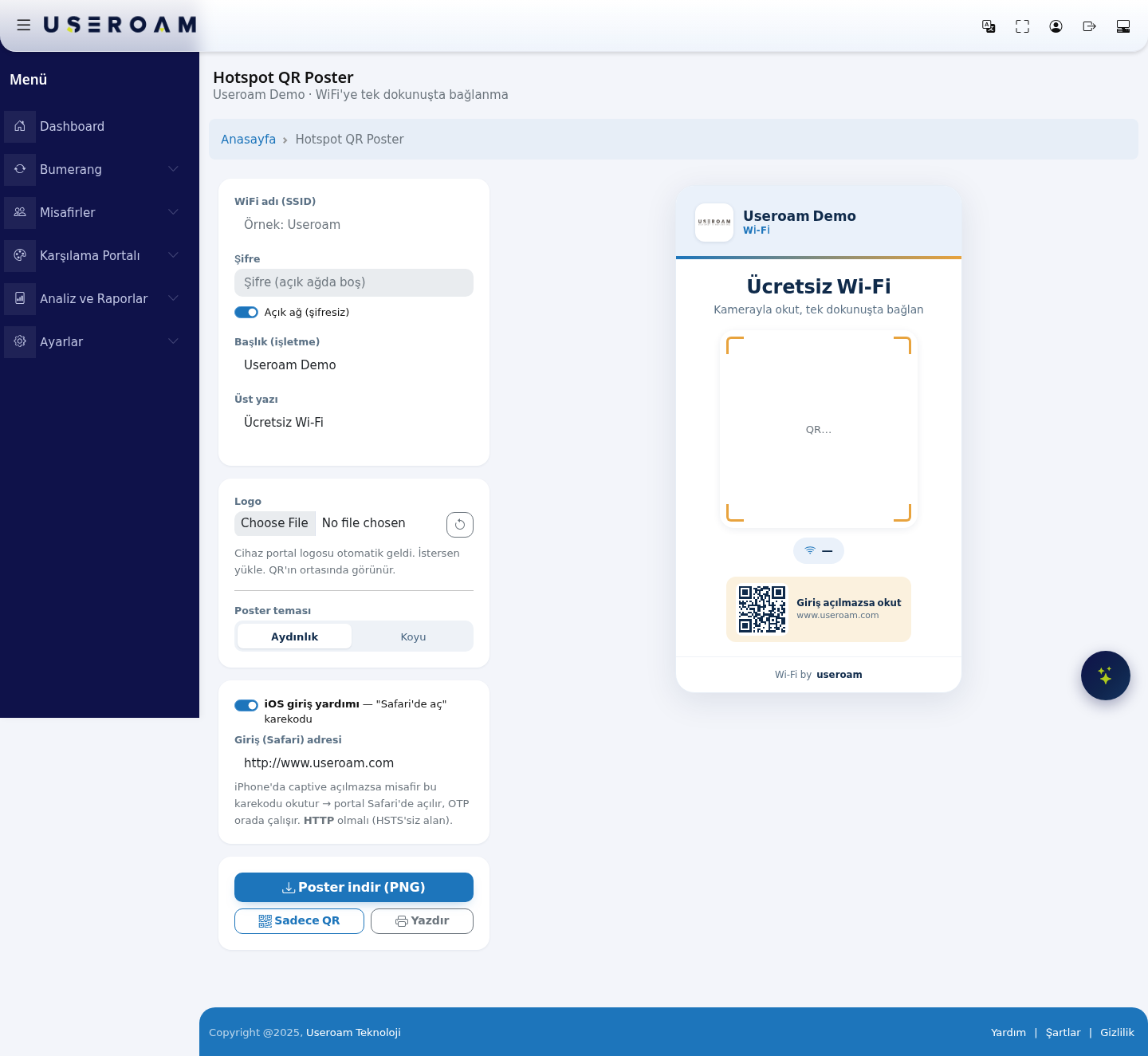Open the hamburger menu icon
This screenshot has width=1148, height=1056.
point(24,26)
